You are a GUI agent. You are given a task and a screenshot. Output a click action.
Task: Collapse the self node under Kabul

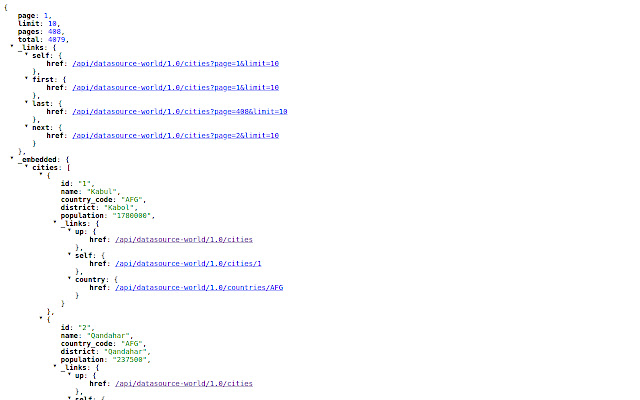(x=69, y=254)
